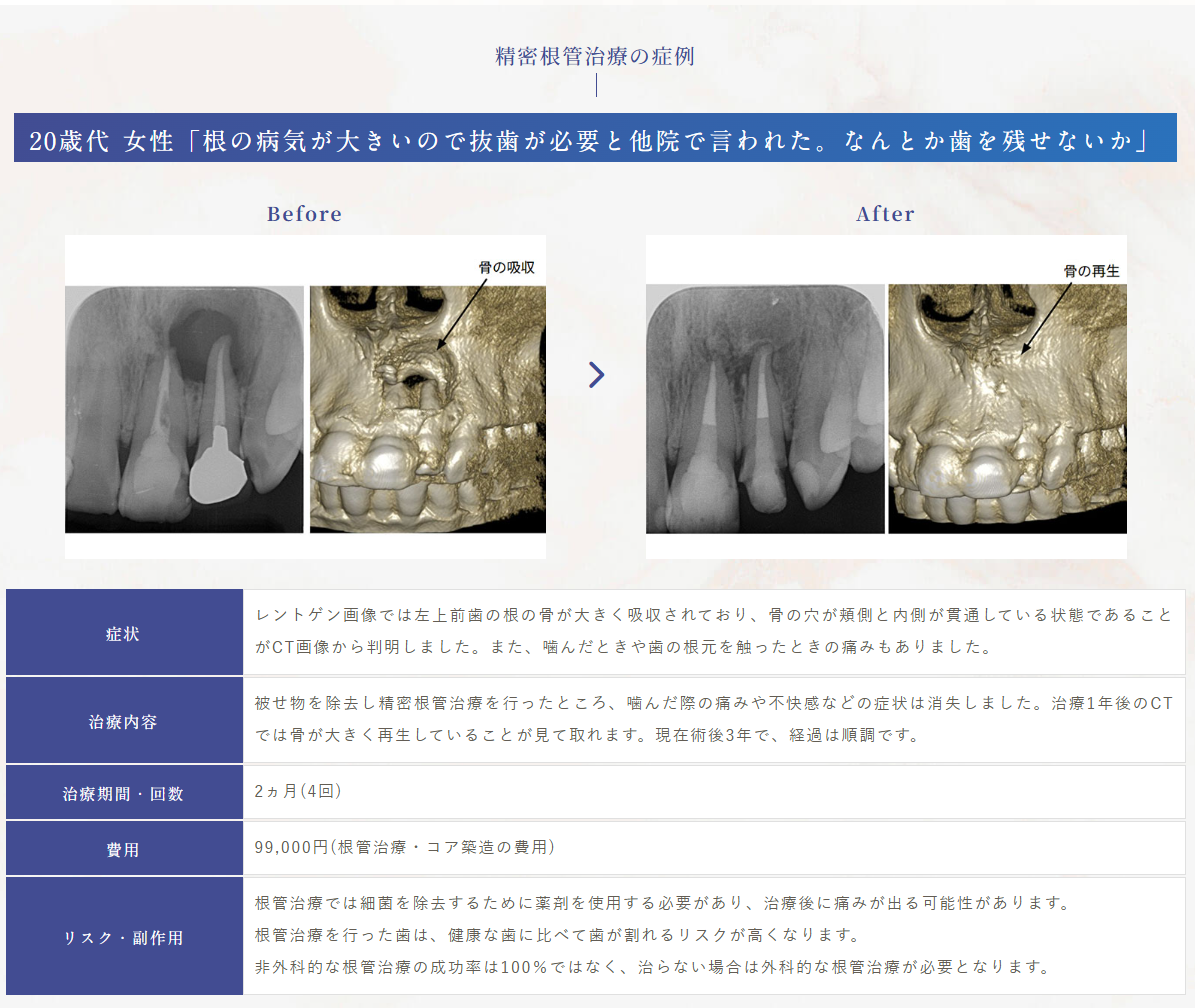1195x1008 pixels.
Task: Open the After 3D CT skull image
Action: point(1008,409)
